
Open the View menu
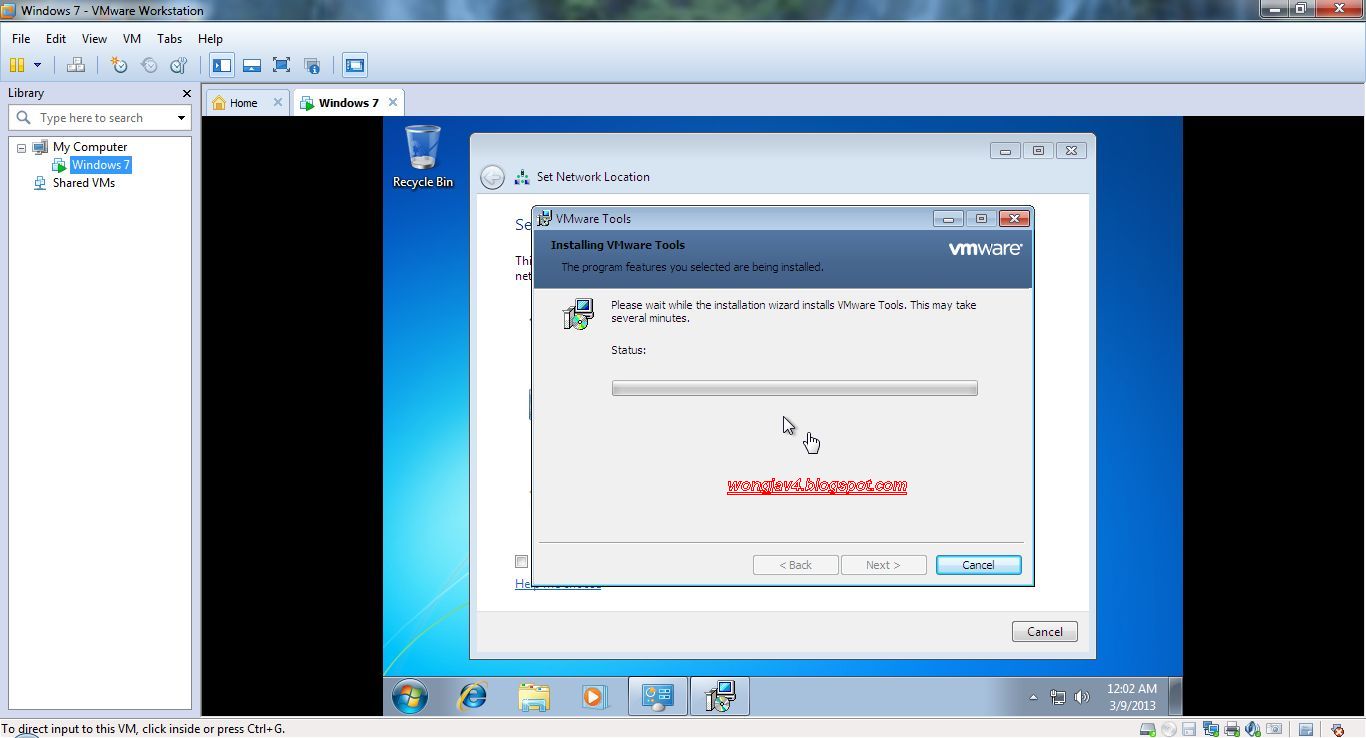[x=94, y=39]
